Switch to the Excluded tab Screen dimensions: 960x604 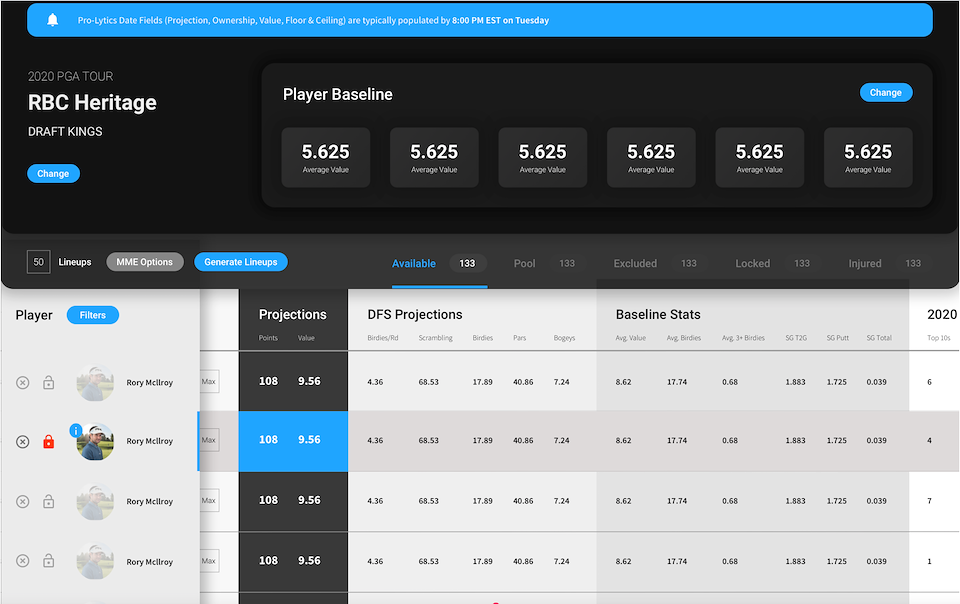point(635,264)
